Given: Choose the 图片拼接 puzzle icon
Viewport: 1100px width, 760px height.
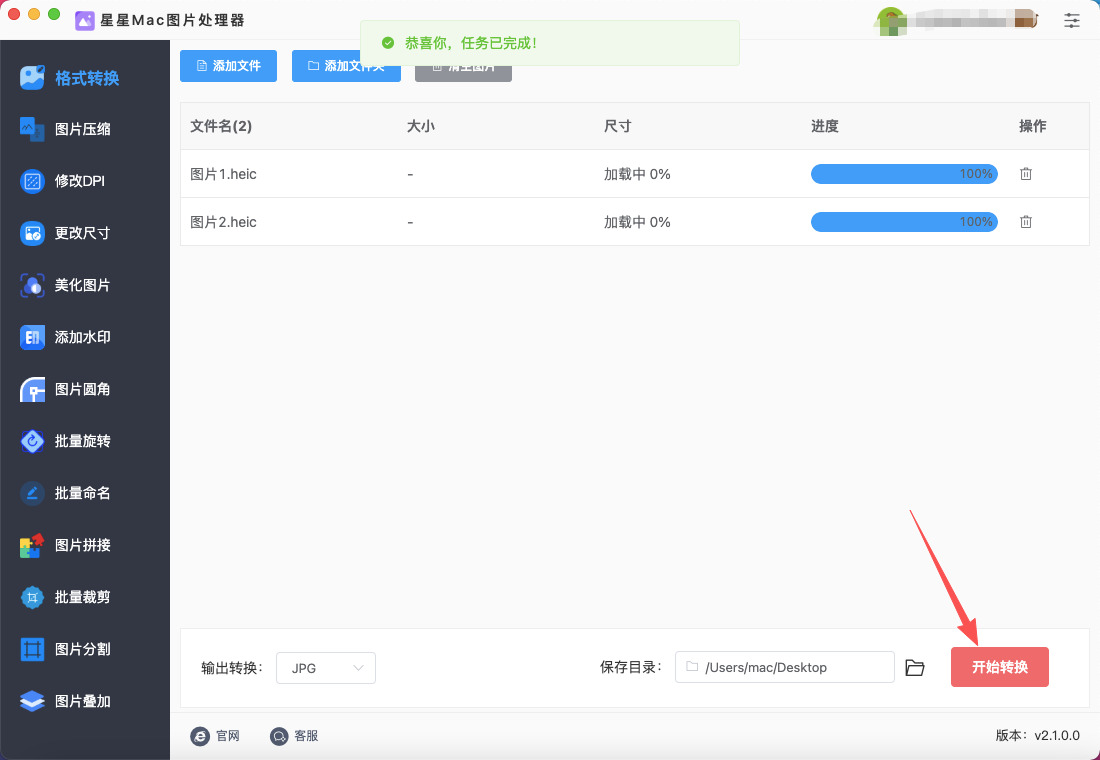Looking at the screenshot, I should tap(32, 545).
